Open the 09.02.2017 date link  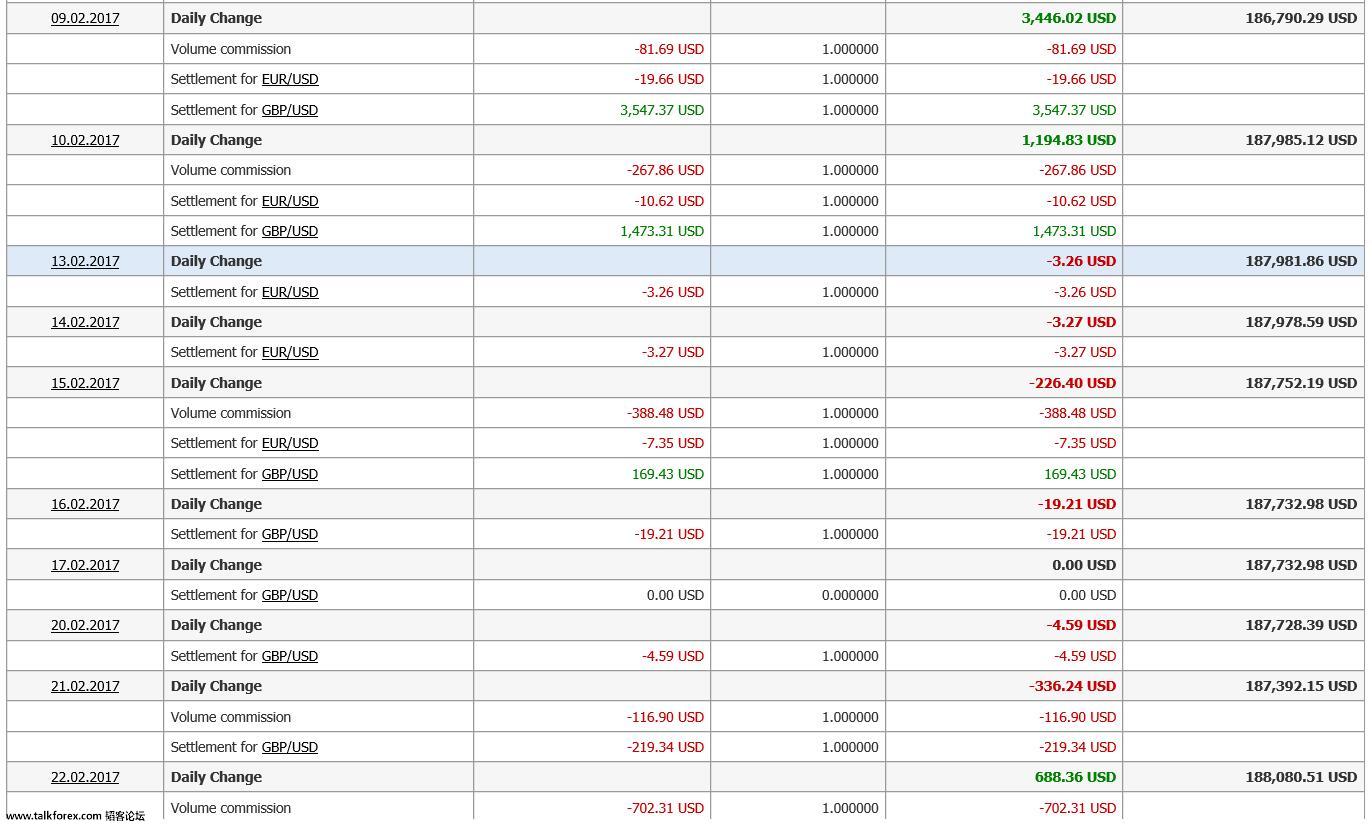pyautogui.click(x=85, y=18)
